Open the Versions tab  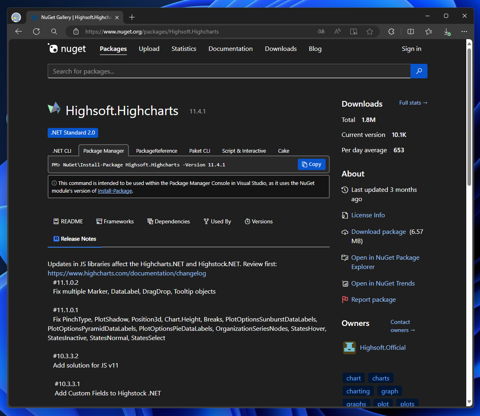259,221
